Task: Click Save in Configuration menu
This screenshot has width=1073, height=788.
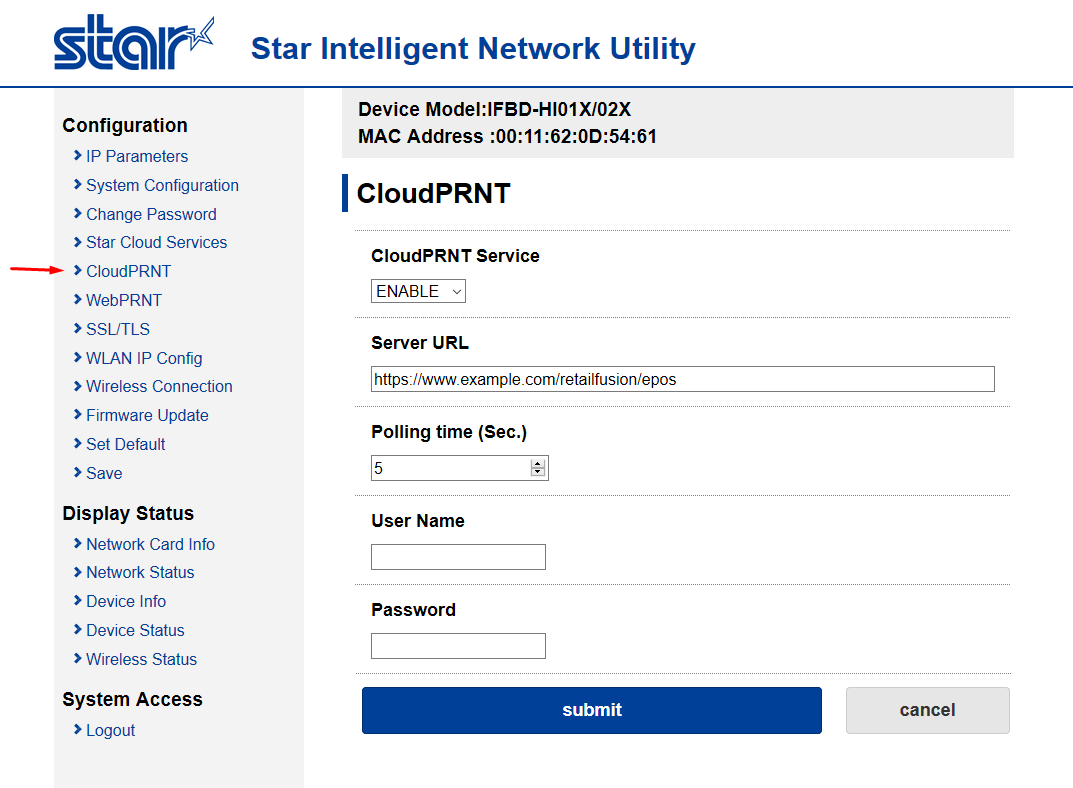Action: 104,473
